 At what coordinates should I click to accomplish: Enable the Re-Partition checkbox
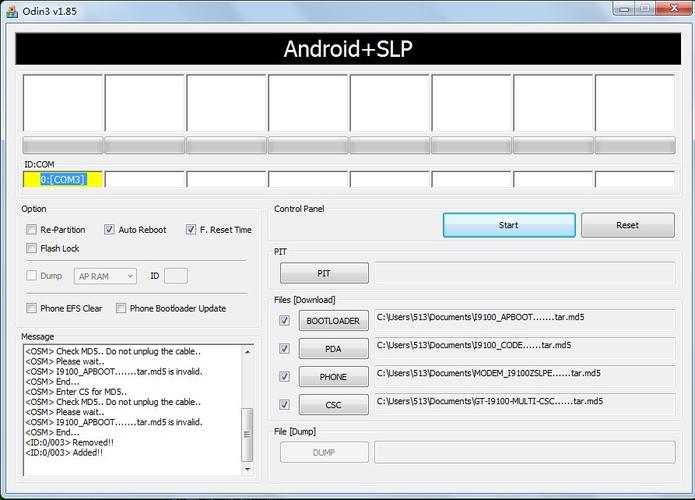coord(31,229)
